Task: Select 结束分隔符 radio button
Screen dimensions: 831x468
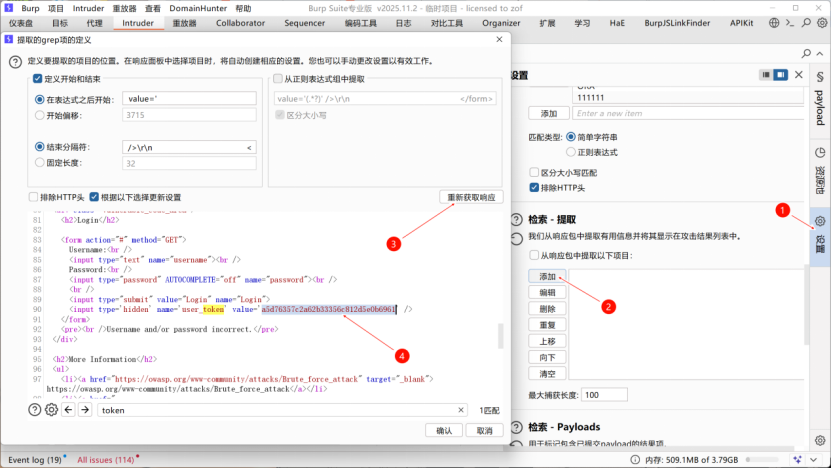Action: (40, 147)
